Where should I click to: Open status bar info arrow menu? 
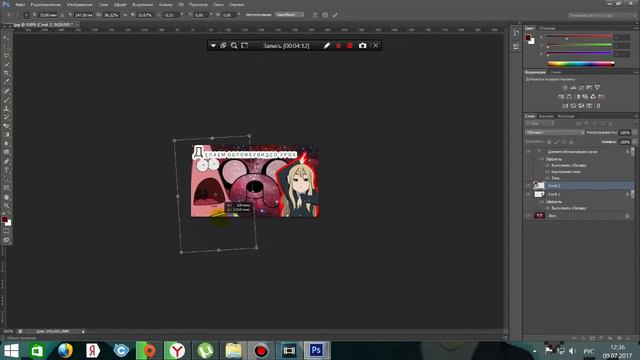point(83,331)
